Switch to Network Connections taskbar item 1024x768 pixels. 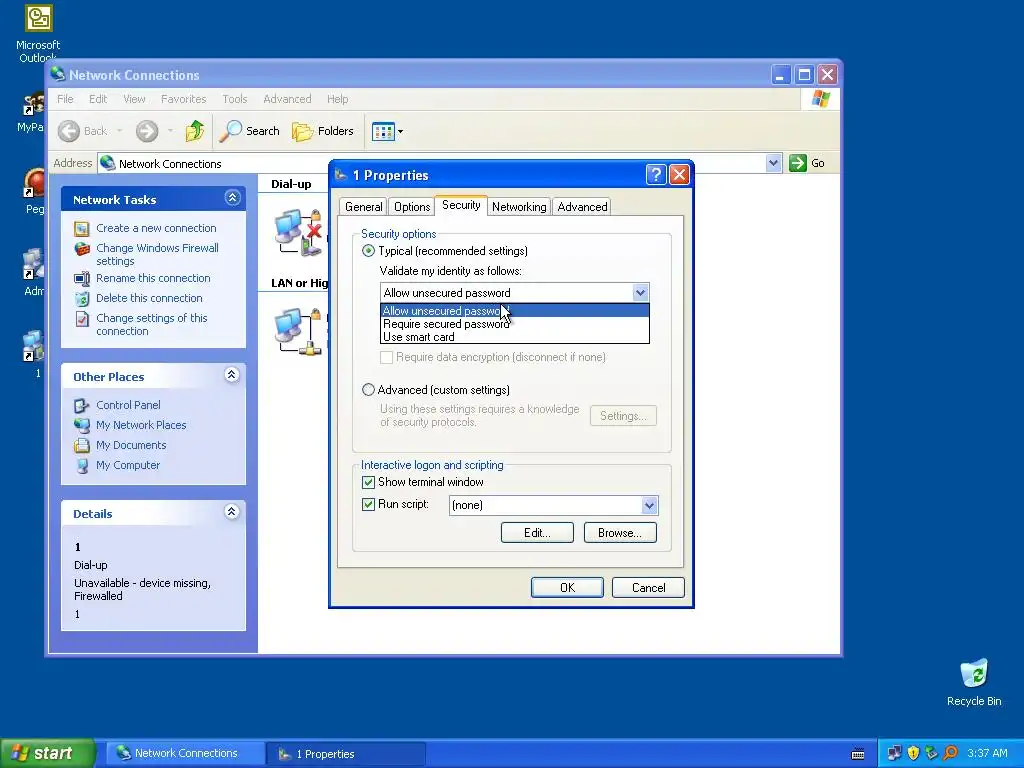[x=184, y=754]
